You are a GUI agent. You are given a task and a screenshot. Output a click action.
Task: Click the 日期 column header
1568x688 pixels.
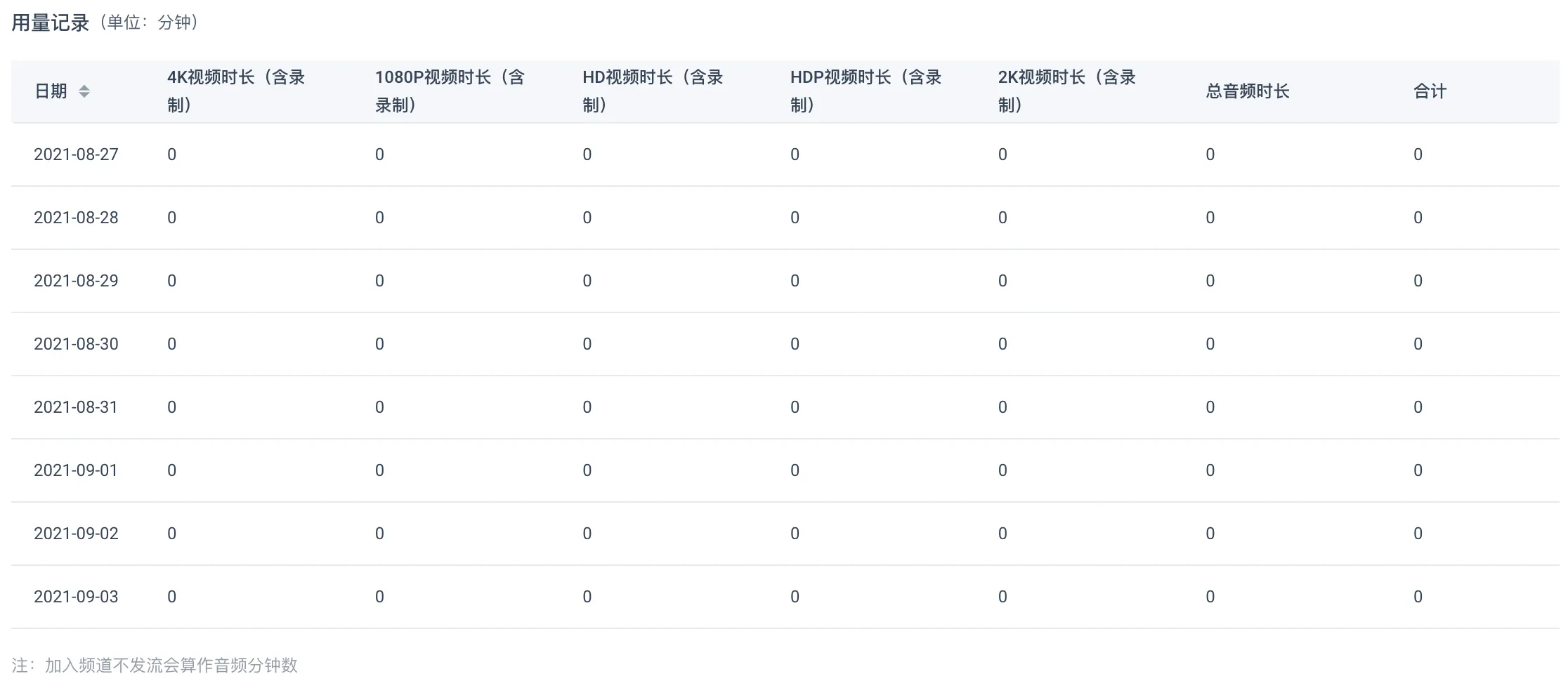point(51,91)
